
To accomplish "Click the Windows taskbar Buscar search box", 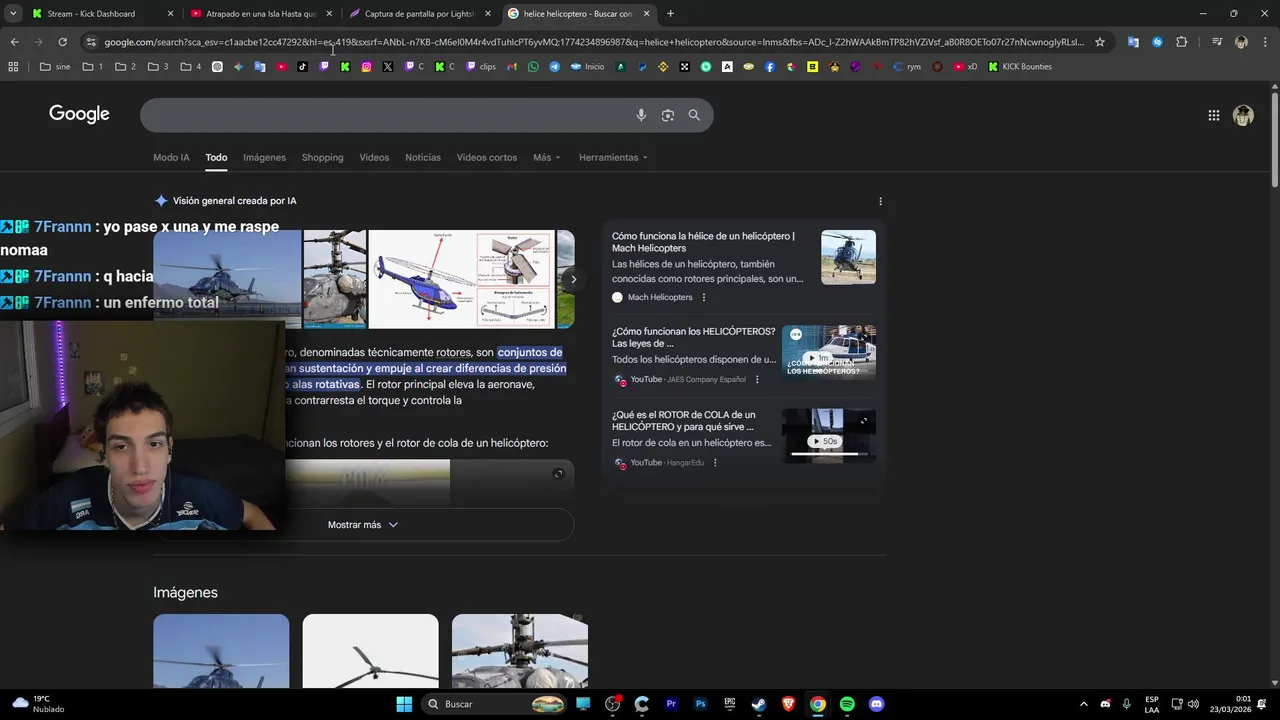I will (495, 704).
